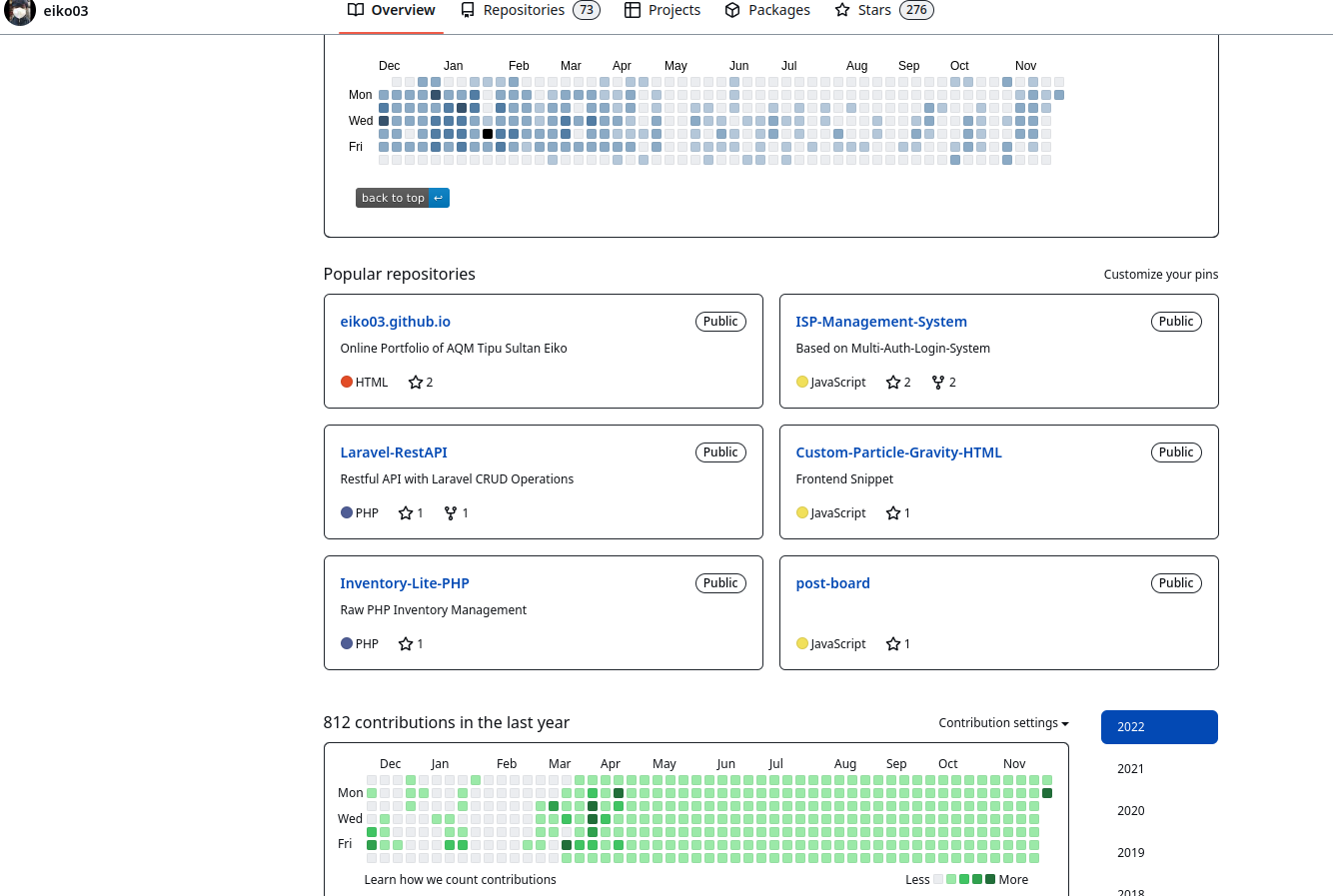Select 2021 in the contribution year list
Viewport: 1333px width, 896px height.
point(1130,768)
